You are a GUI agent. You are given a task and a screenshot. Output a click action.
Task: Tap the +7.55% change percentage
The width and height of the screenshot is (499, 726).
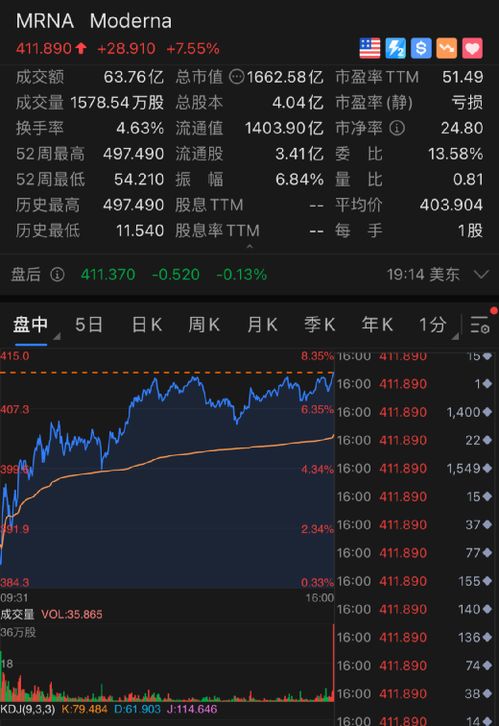(193, 48)
